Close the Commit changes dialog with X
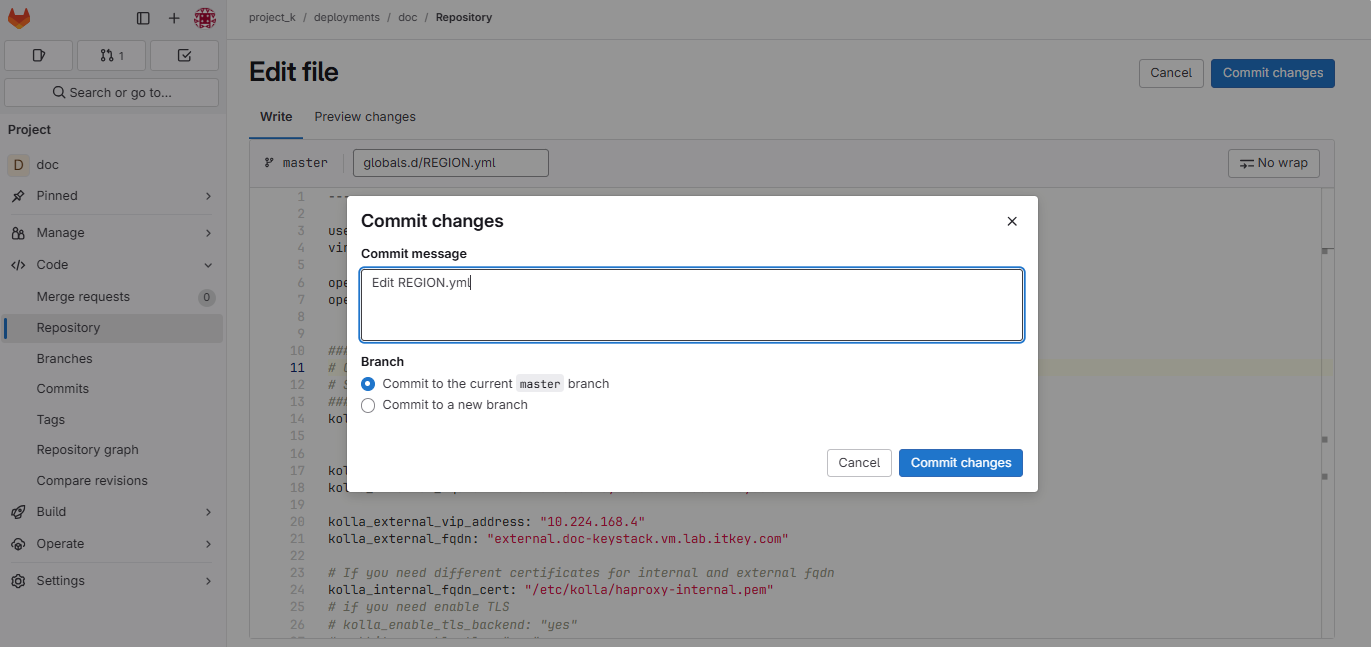Image resolution: width=1371 pixels, height=647 pixels. coord(1012,221)
